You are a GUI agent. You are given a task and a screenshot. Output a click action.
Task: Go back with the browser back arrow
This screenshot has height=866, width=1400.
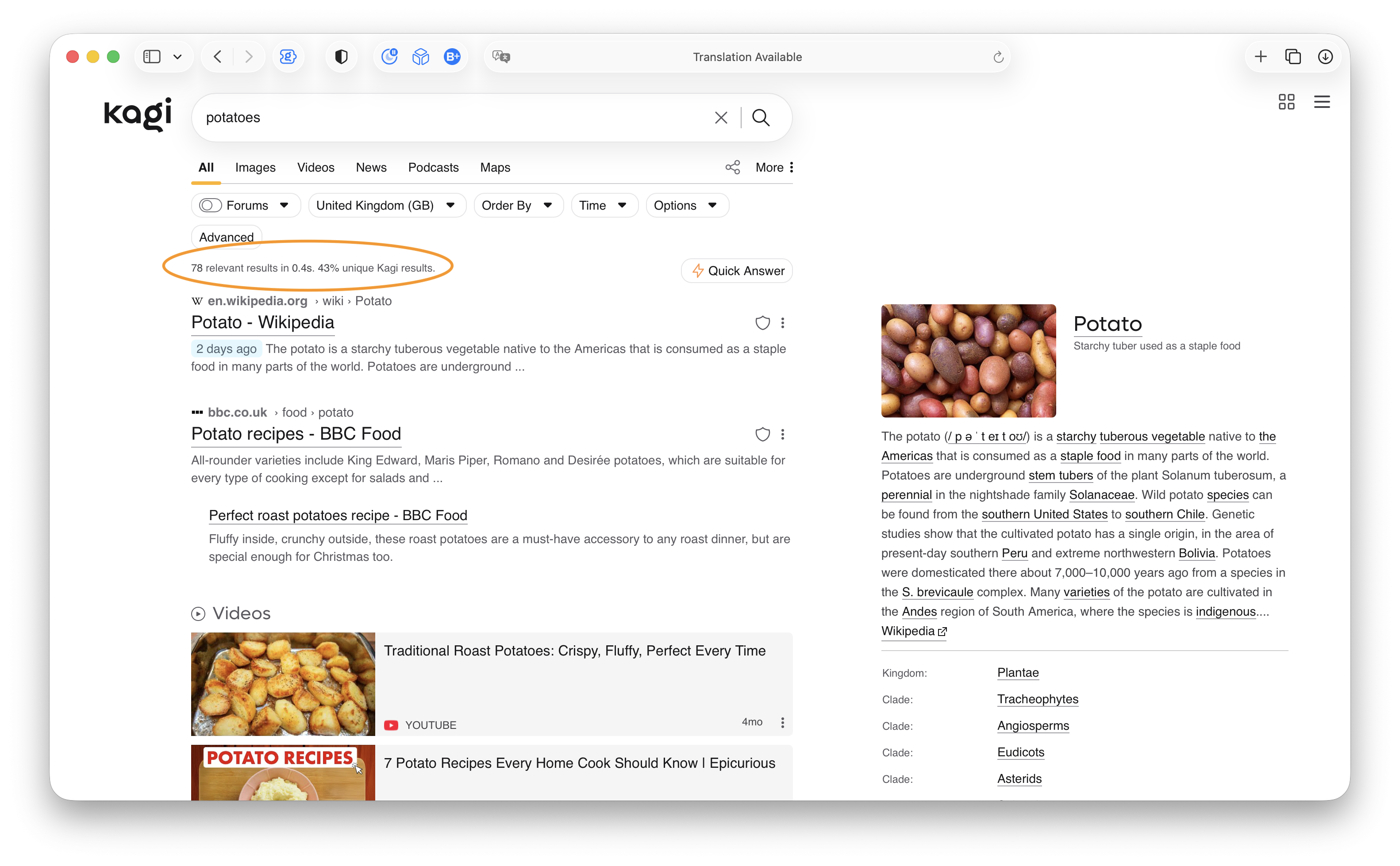[x=218, y=57]
